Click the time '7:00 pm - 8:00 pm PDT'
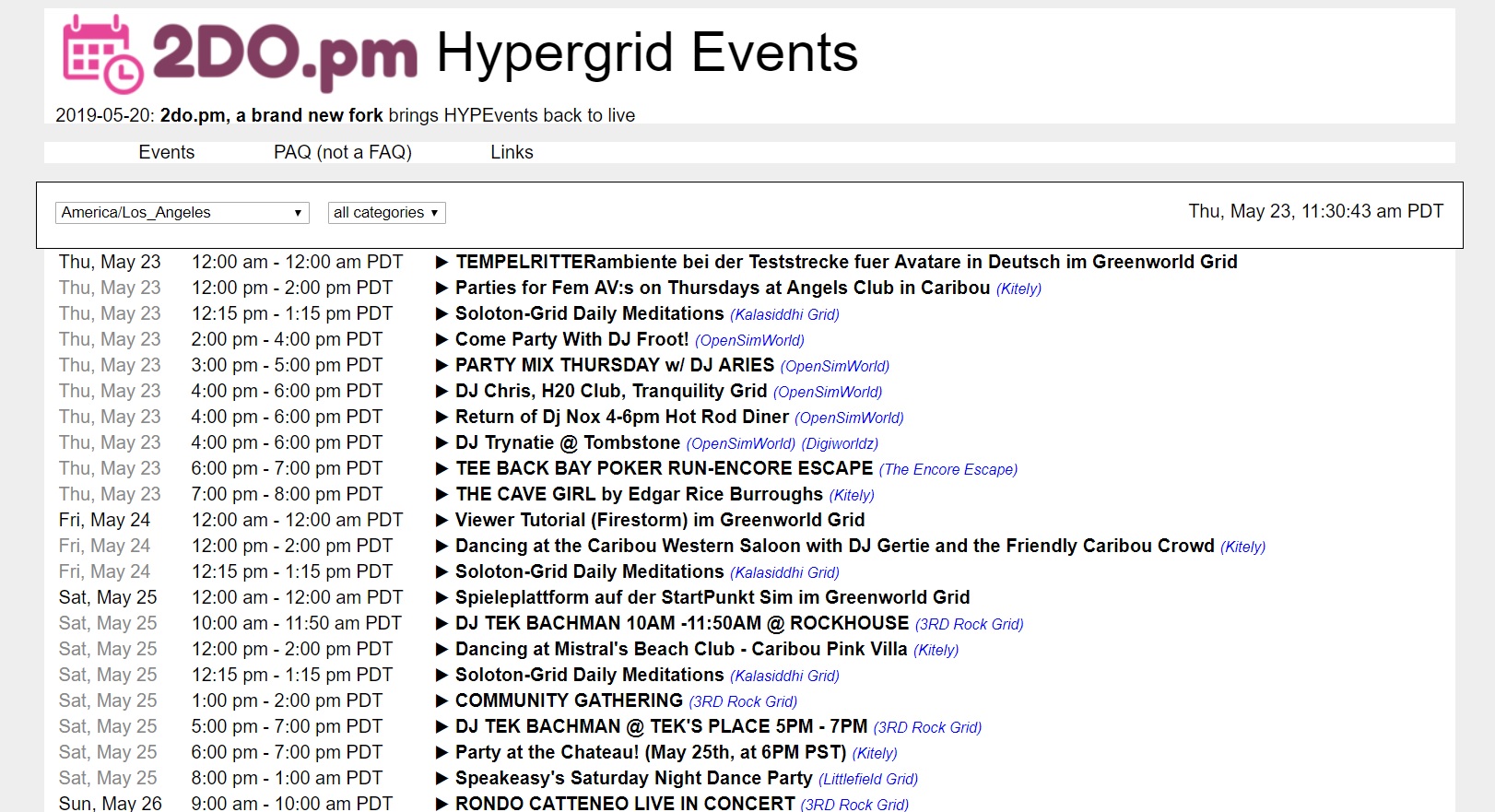The height and width of the screenshot is (812, 1495). (x=287, y=494)
